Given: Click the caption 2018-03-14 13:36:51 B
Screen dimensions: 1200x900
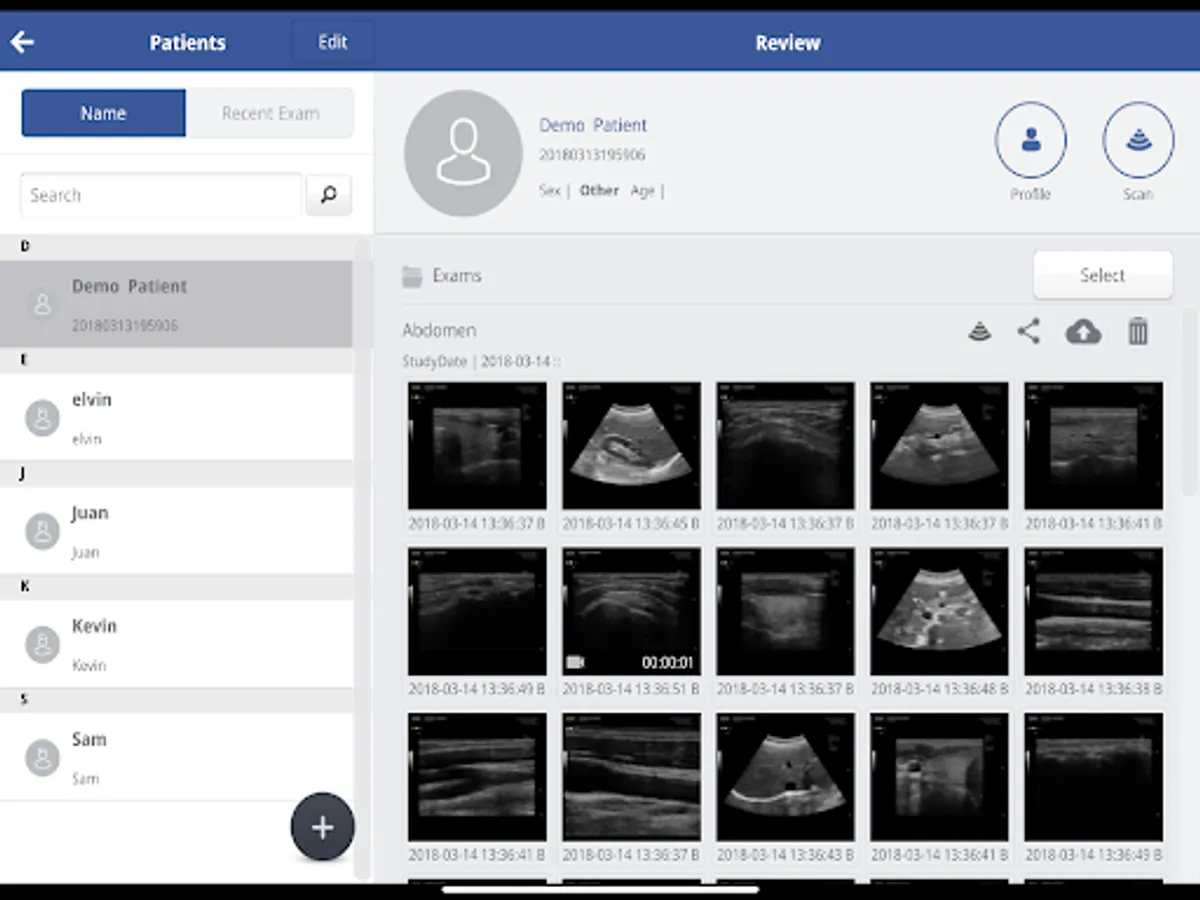Looking at the screenshot, I should click(x=631, y=689).
